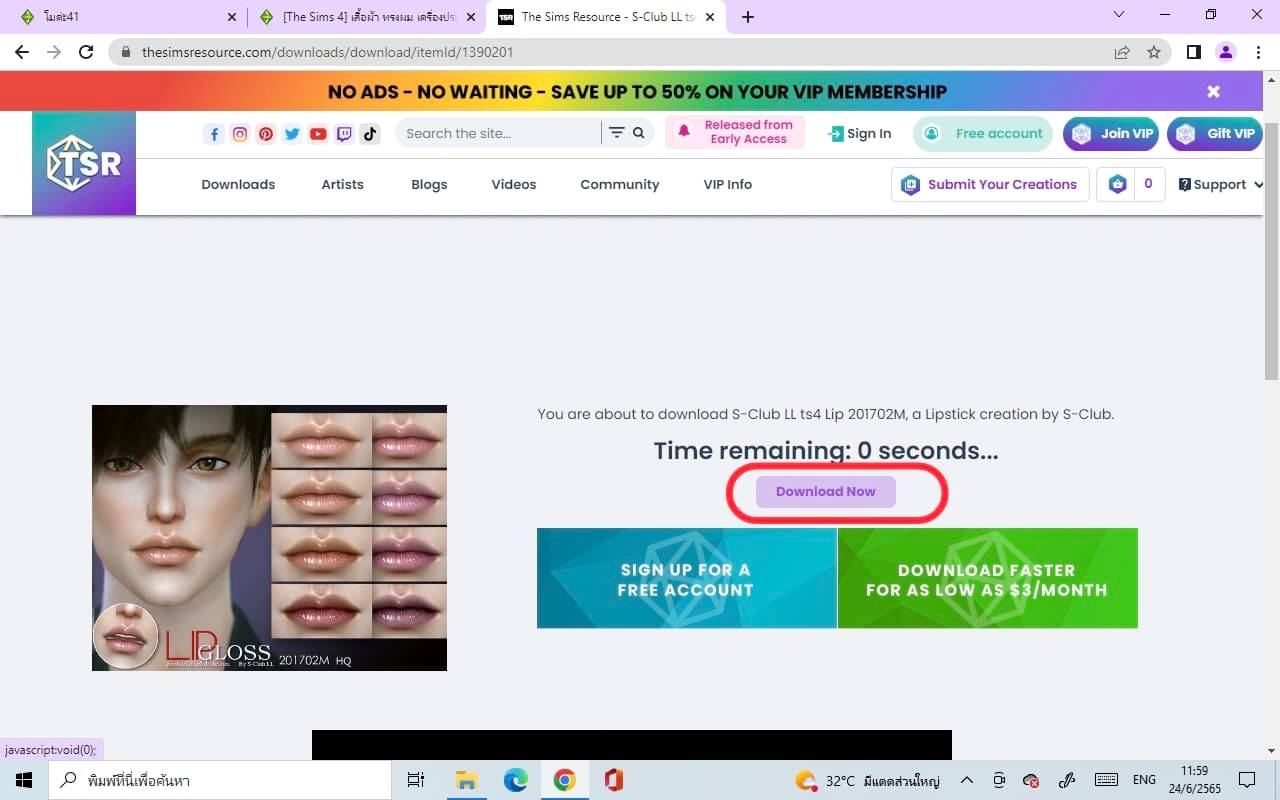
Task: Open the tab search dropdown arrow
Action: pyautogui.click(x=1119, y=14)
